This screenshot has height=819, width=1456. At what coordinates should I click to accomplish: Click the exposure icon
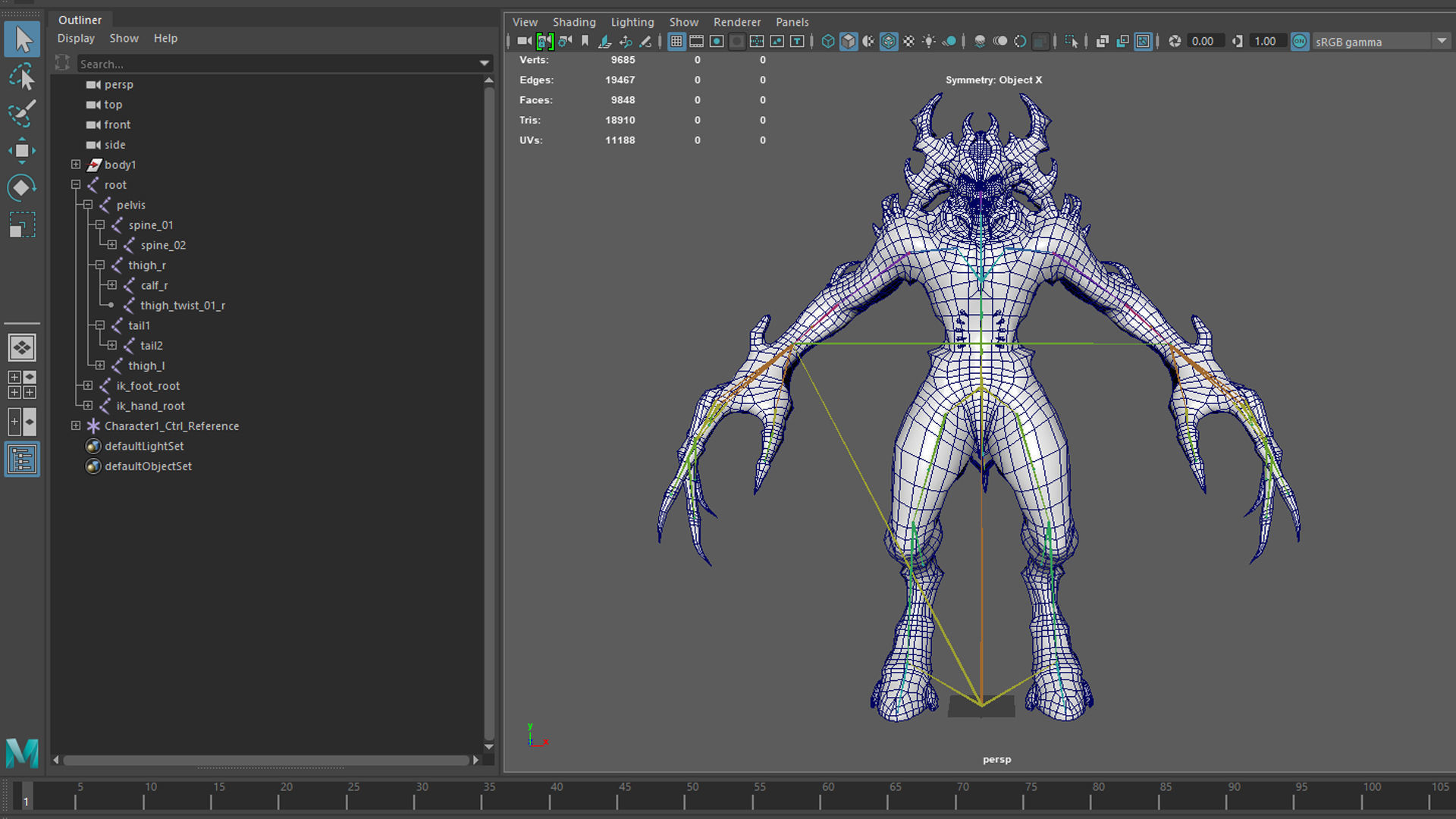[x=1175, y=41]
